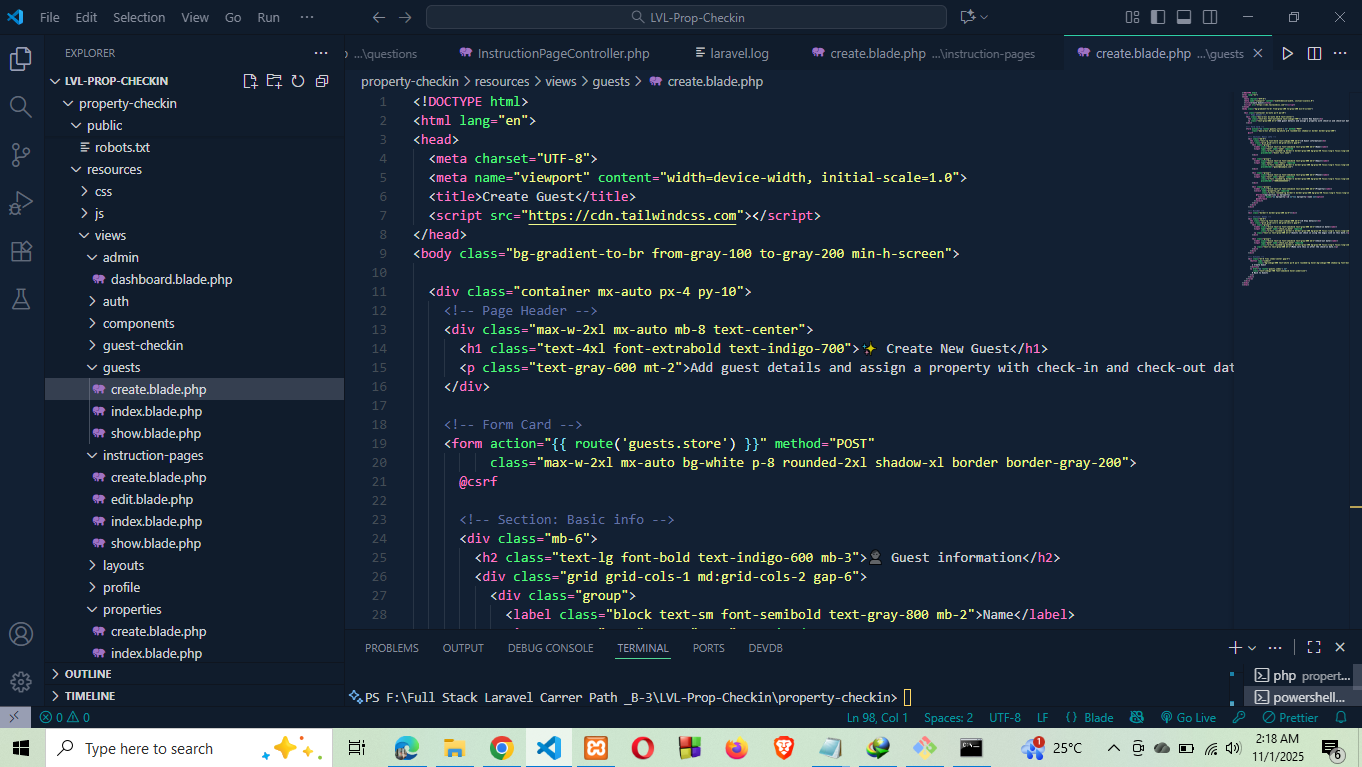Toggle the bottom panel layout button

(1184, 17)
